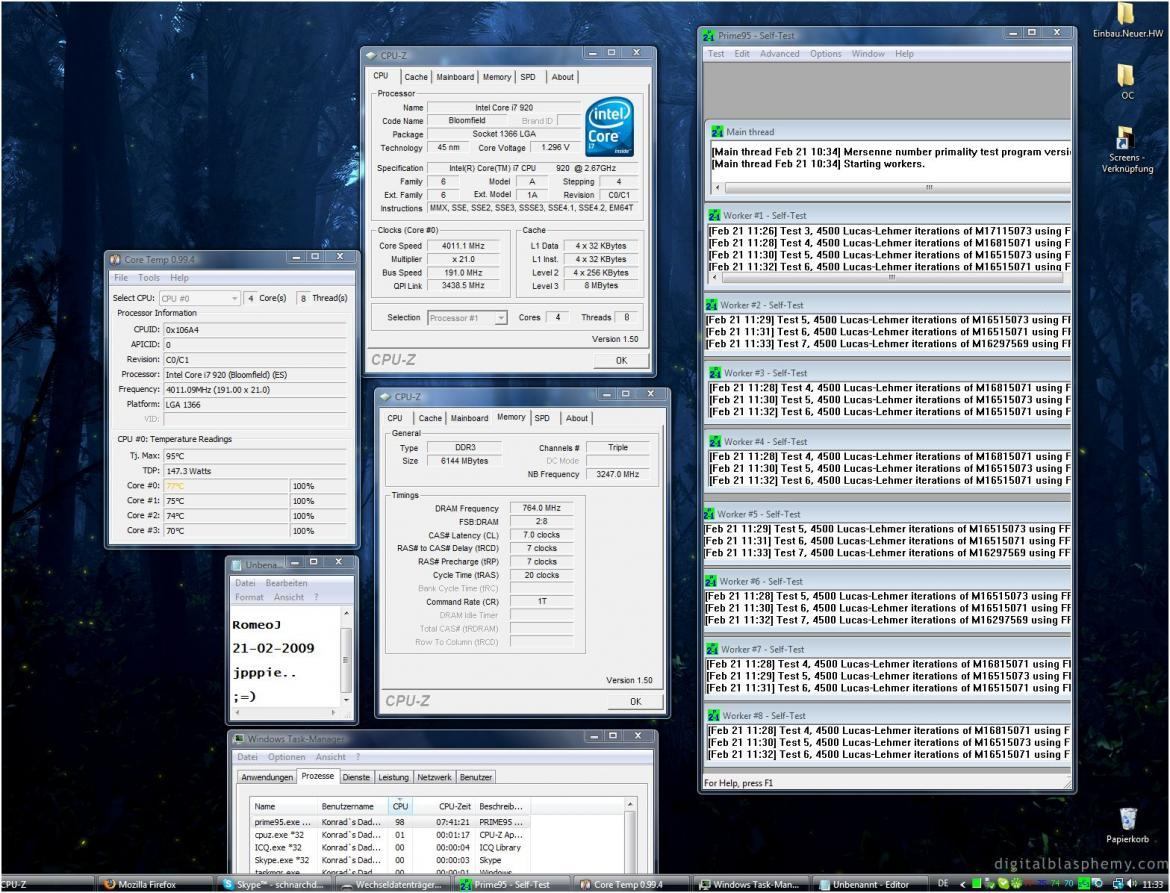Click the Worker #5 window icon in Prime95
The image size is (1170, 893).
(x=709, y=514)
